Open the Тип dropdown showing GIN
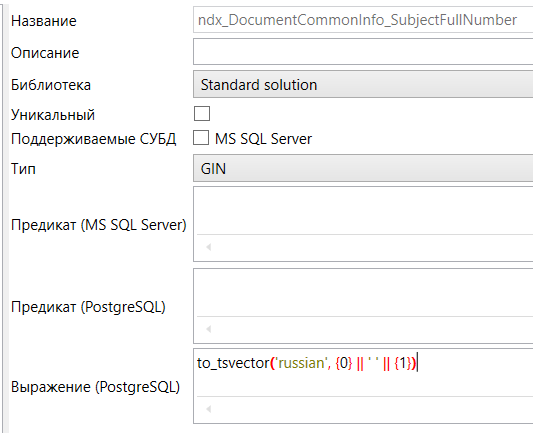533x433 pixels. 363,168
